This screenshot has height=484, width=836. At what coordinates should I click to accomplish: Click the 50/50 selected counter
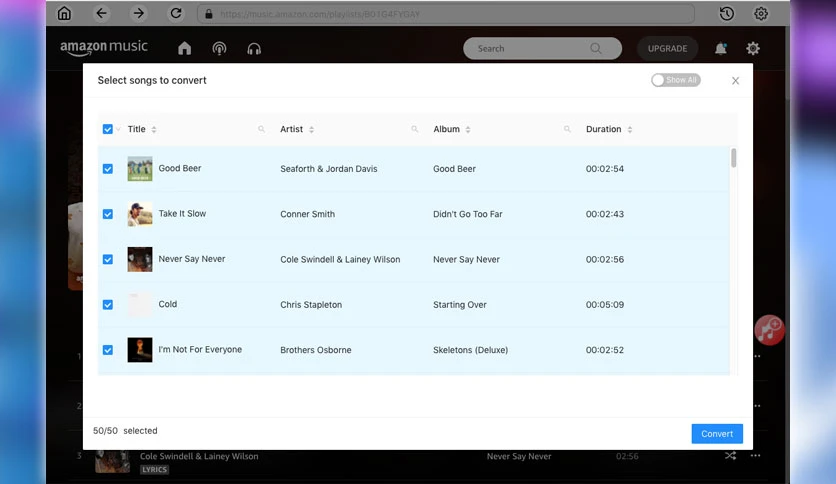pyautogui.click(x=125, y=431)
